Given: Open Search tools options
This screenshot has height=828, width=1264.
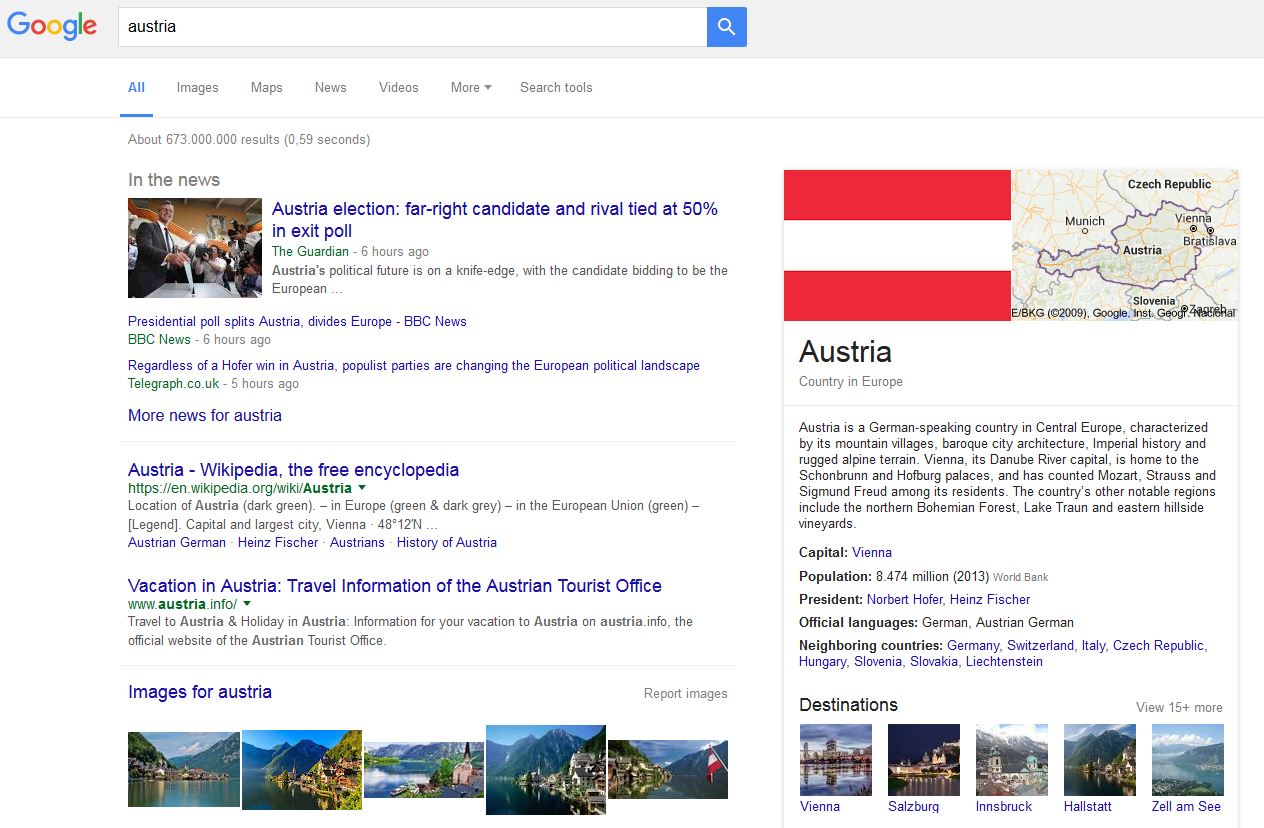Looking at the screenshot, I should click(x=556, y=87).
